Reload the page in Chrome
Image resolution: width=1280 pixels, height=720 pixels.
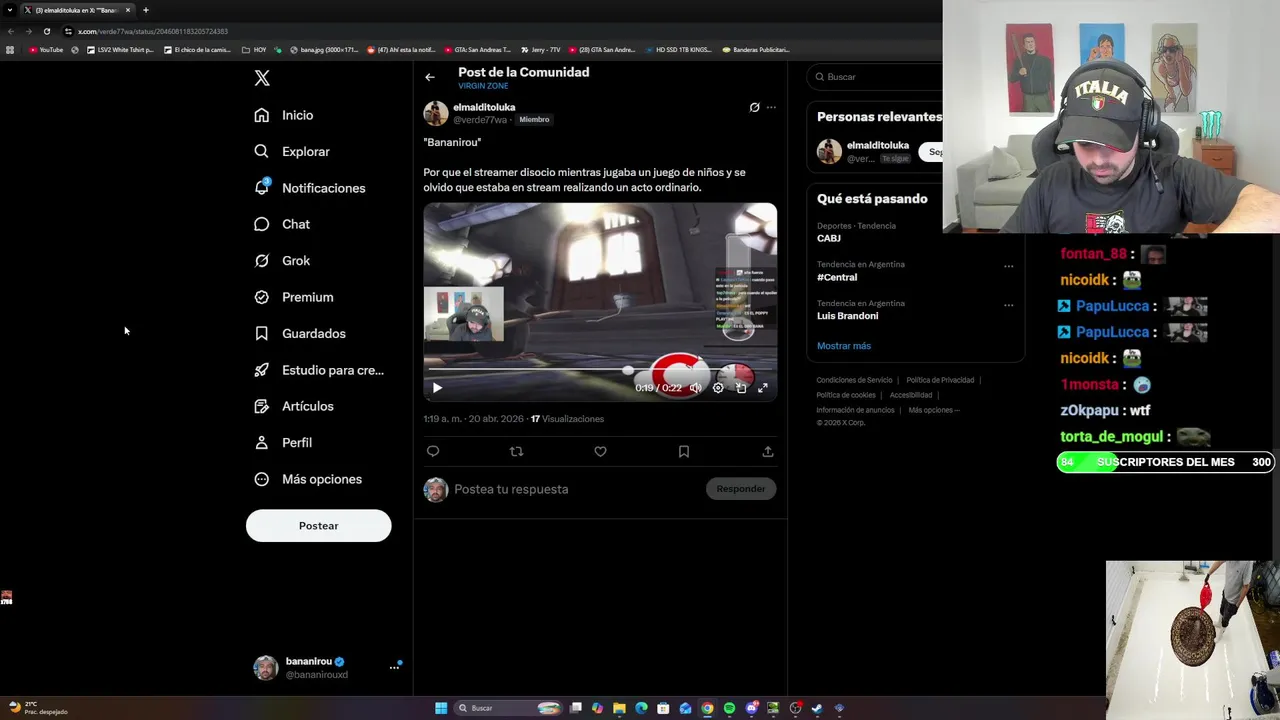coord(46,31)
